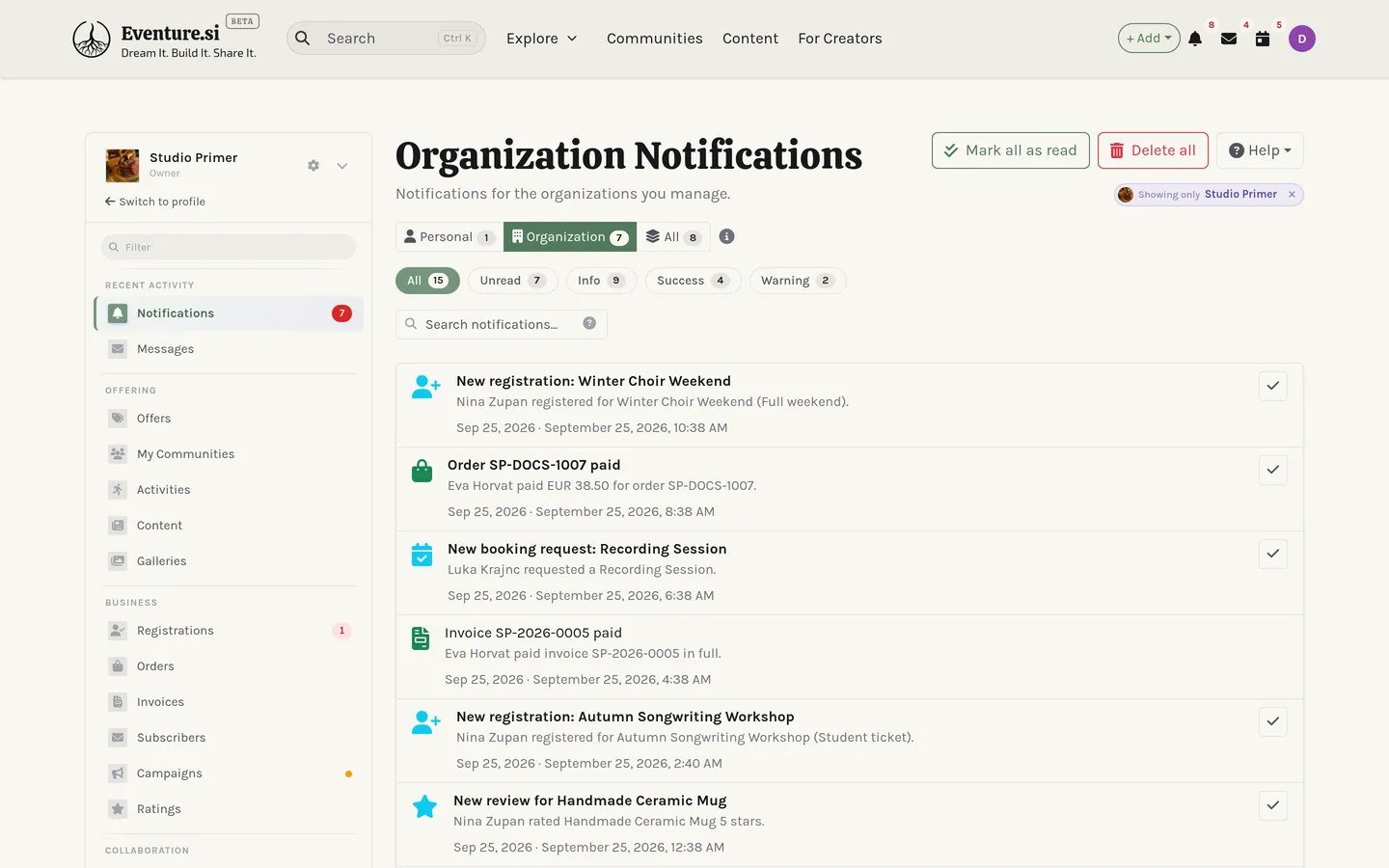1389x868 pixels.
Task: Open Content in the top navigation
Action: coord(750,39)
